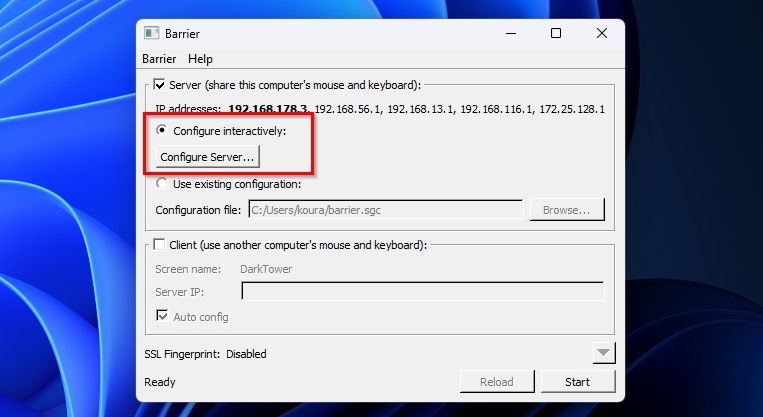The image size is (763, 417).
Task: Enable the Client mode checkbox
Action: tap(159, 244)
